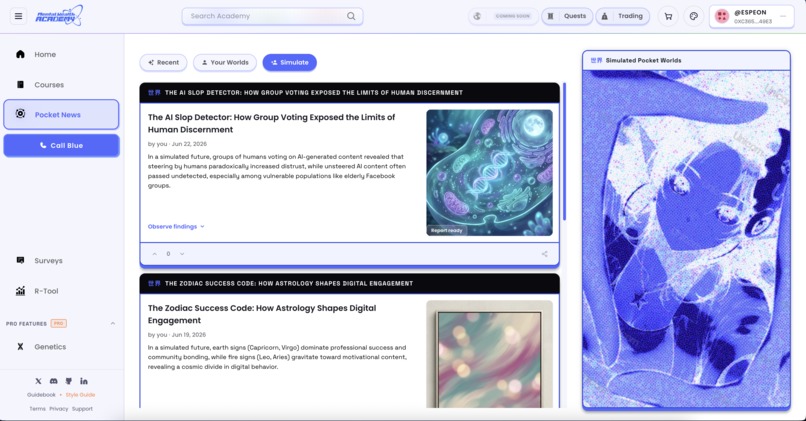Click the search magnifier icon
The width and height of the screenshot is (806, 421).
(351, 16)
